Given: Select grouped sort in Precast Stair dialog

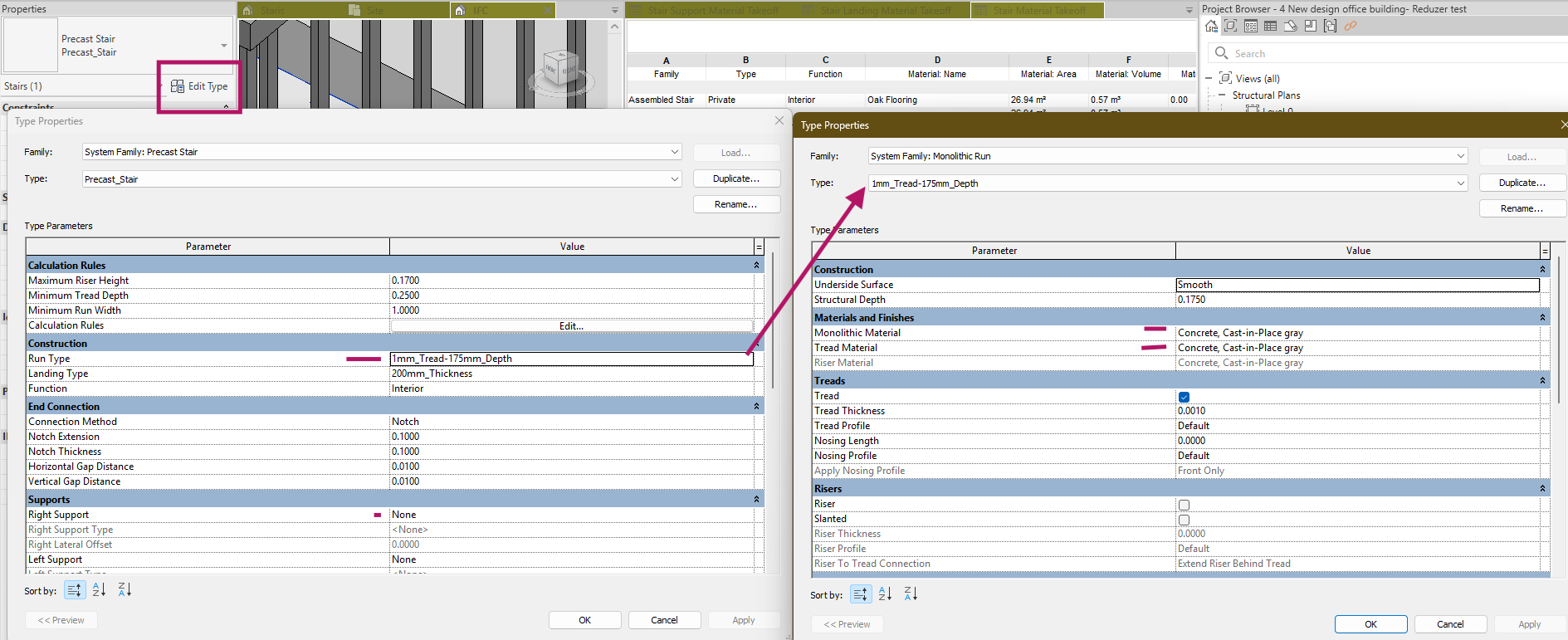Looking at the screenshot, I should (75, 589).
